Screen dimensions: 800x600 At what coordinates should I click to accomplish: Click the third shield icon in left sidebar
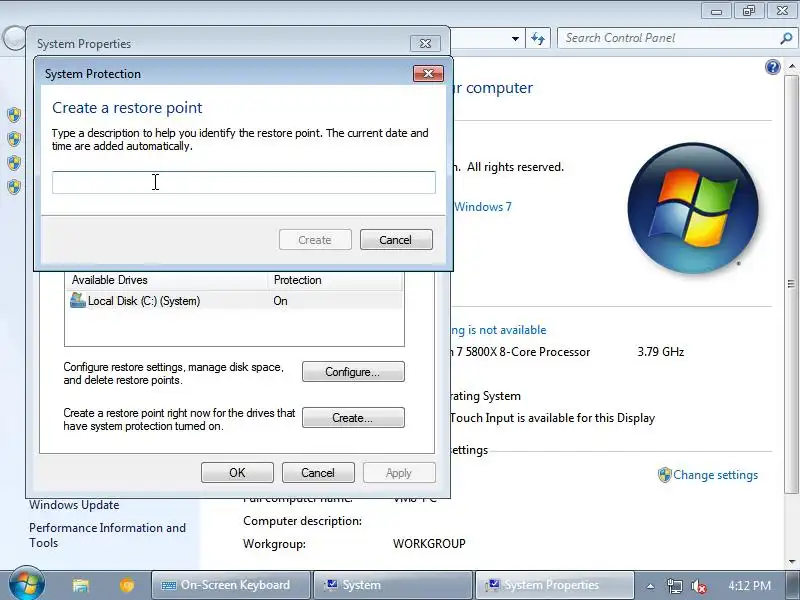pos(14,163)
